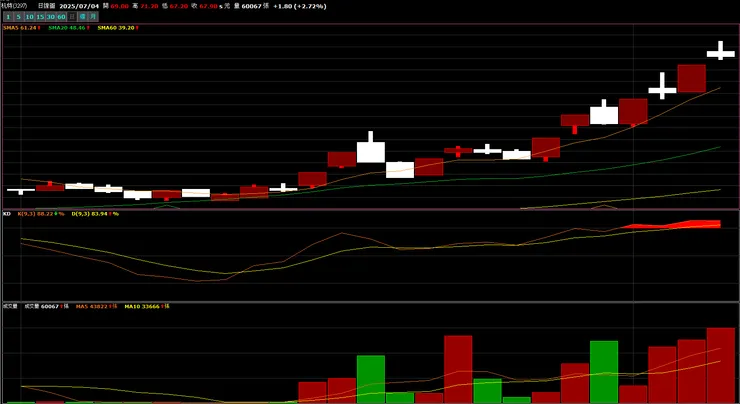
Task: Select the tallest white candle mid-chart
Action: (371, 147)
